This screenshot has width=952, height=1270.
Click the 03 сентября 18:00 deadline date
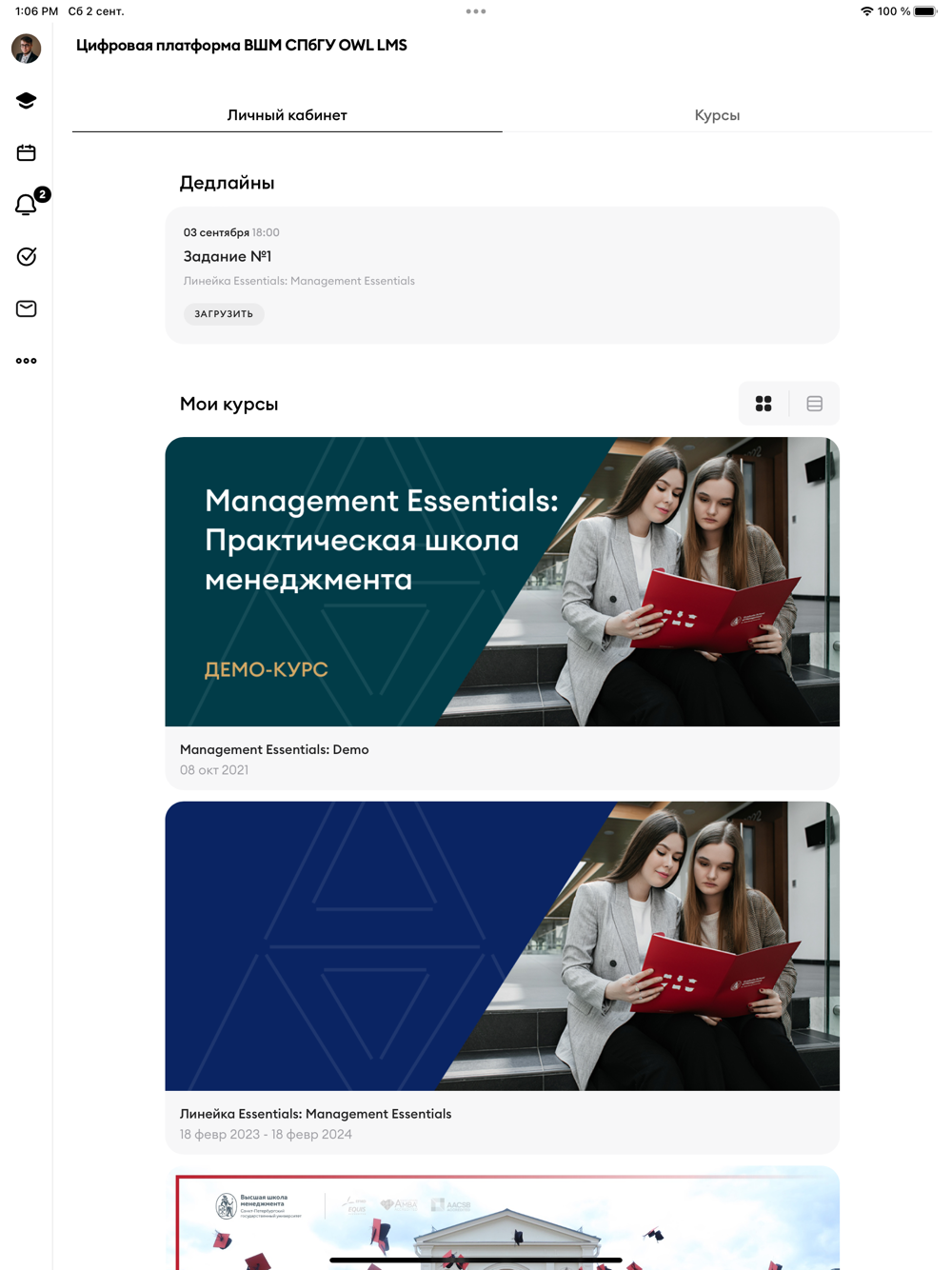[x=231, y=232]
